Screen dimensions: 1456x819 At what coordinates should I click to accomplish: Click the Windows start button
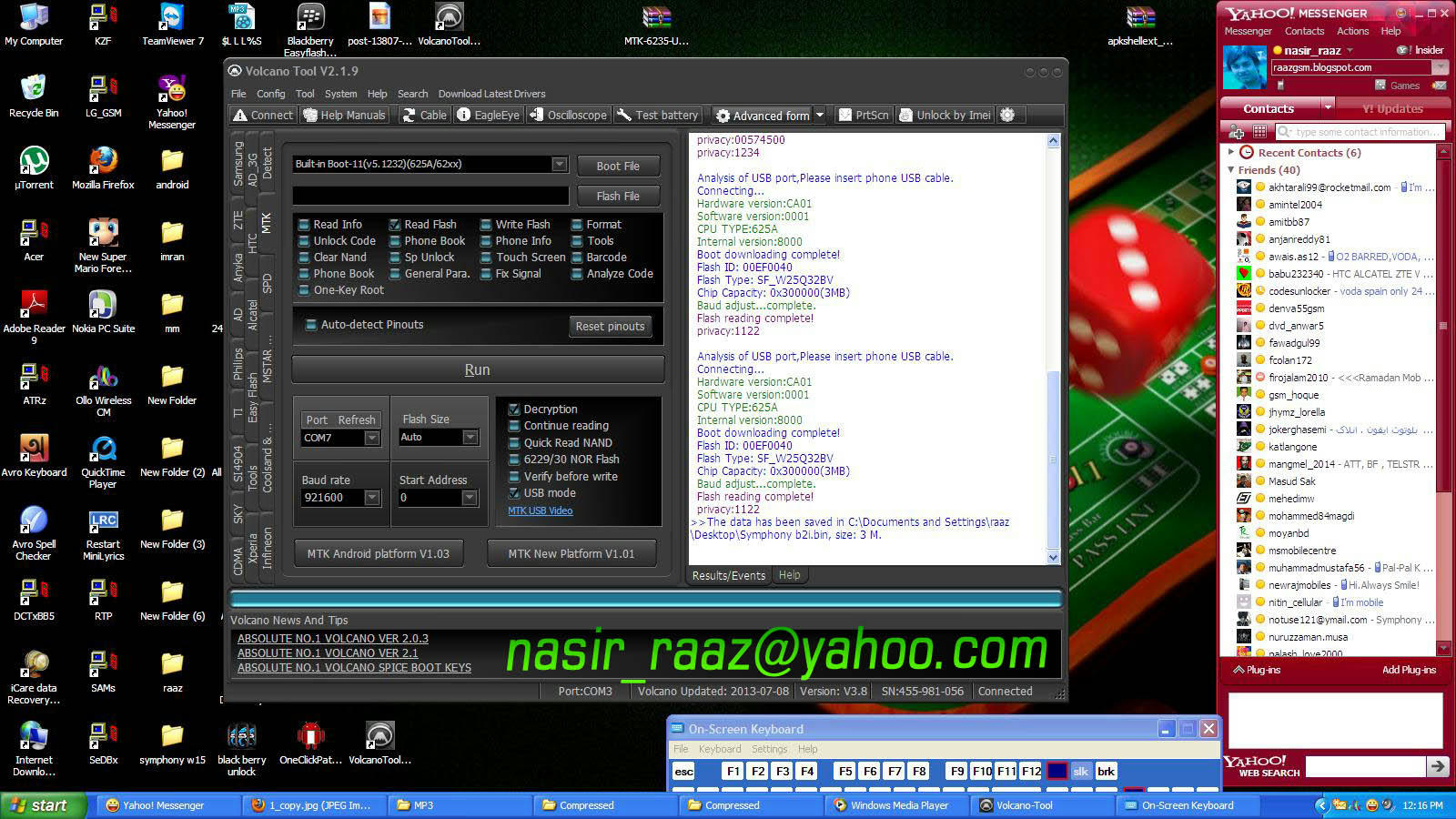click(x=43, y=805)
